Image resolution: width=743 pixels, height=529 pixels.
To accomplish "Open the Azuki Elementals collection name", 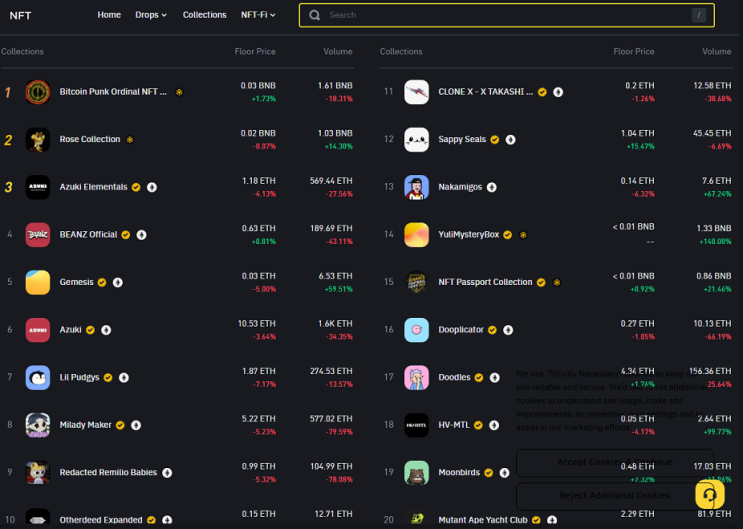I will [x=93, y=187].
